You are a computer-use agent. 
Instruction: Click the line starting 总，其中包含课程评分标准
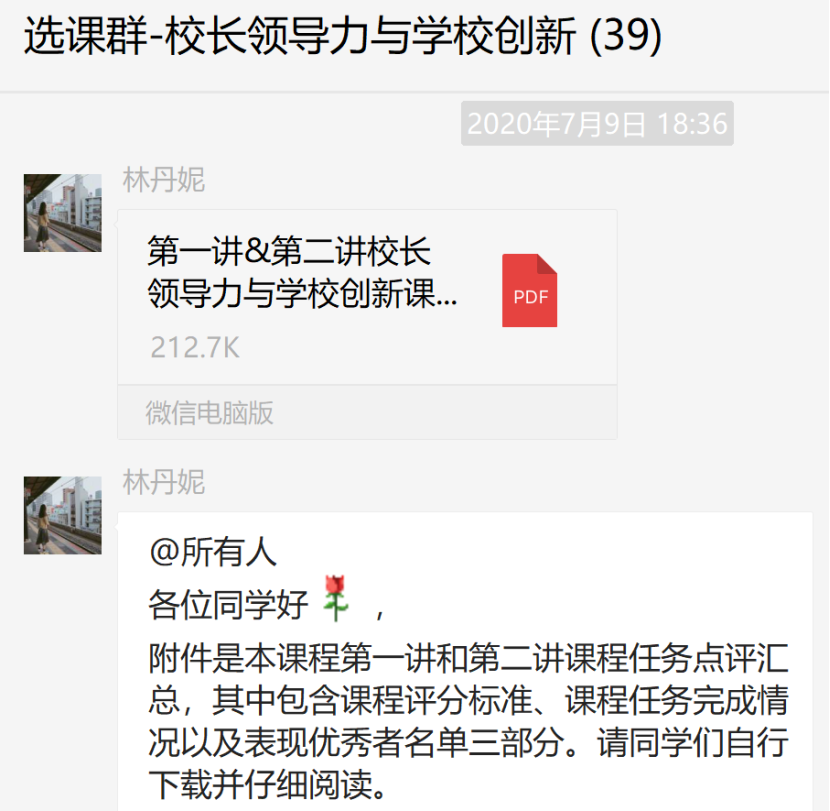click(469, 700)
